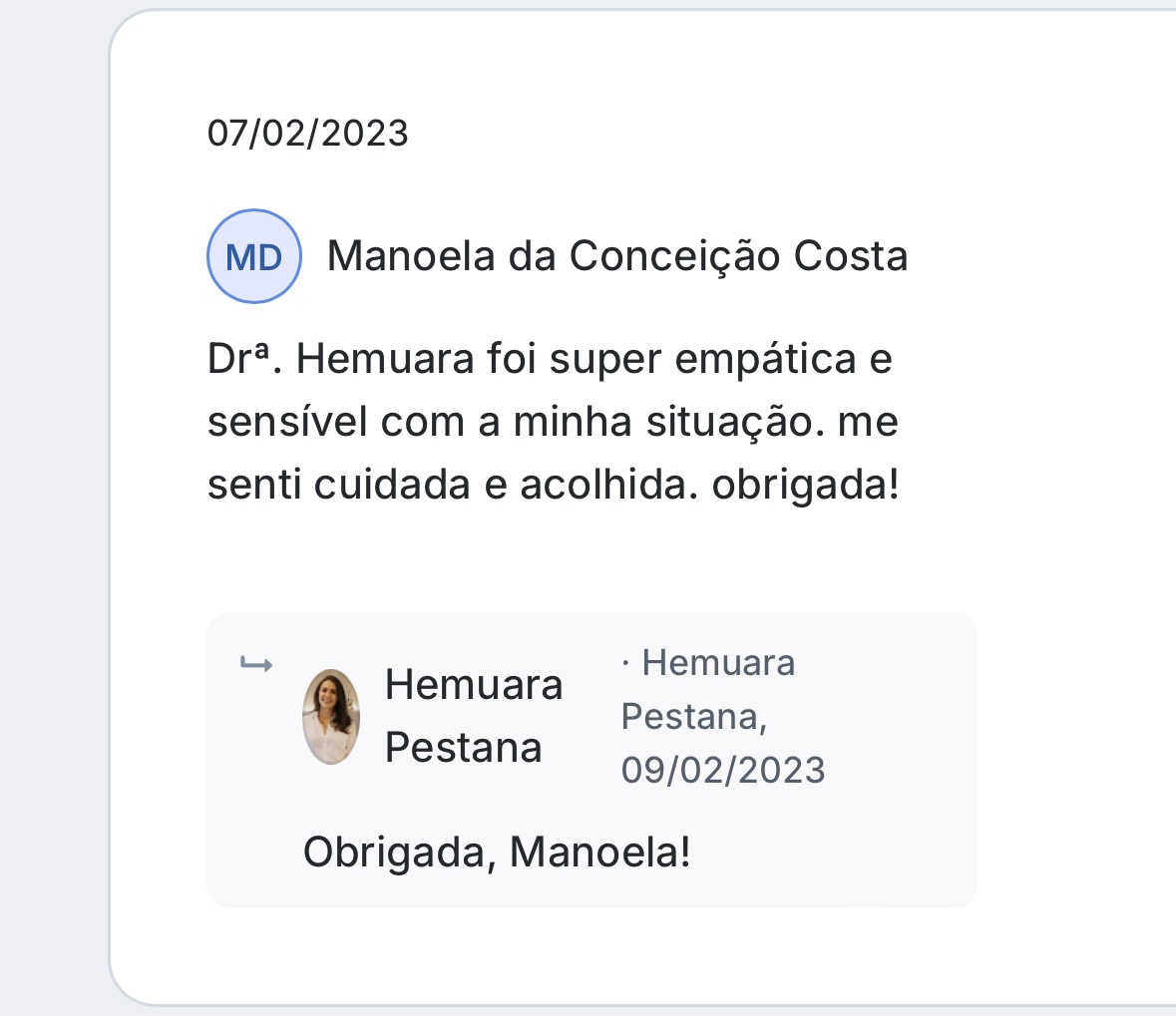Viewport: 1176px width, 1016px height.
Task: Select the reply date 09/02/2023
Action: [723, 770]
